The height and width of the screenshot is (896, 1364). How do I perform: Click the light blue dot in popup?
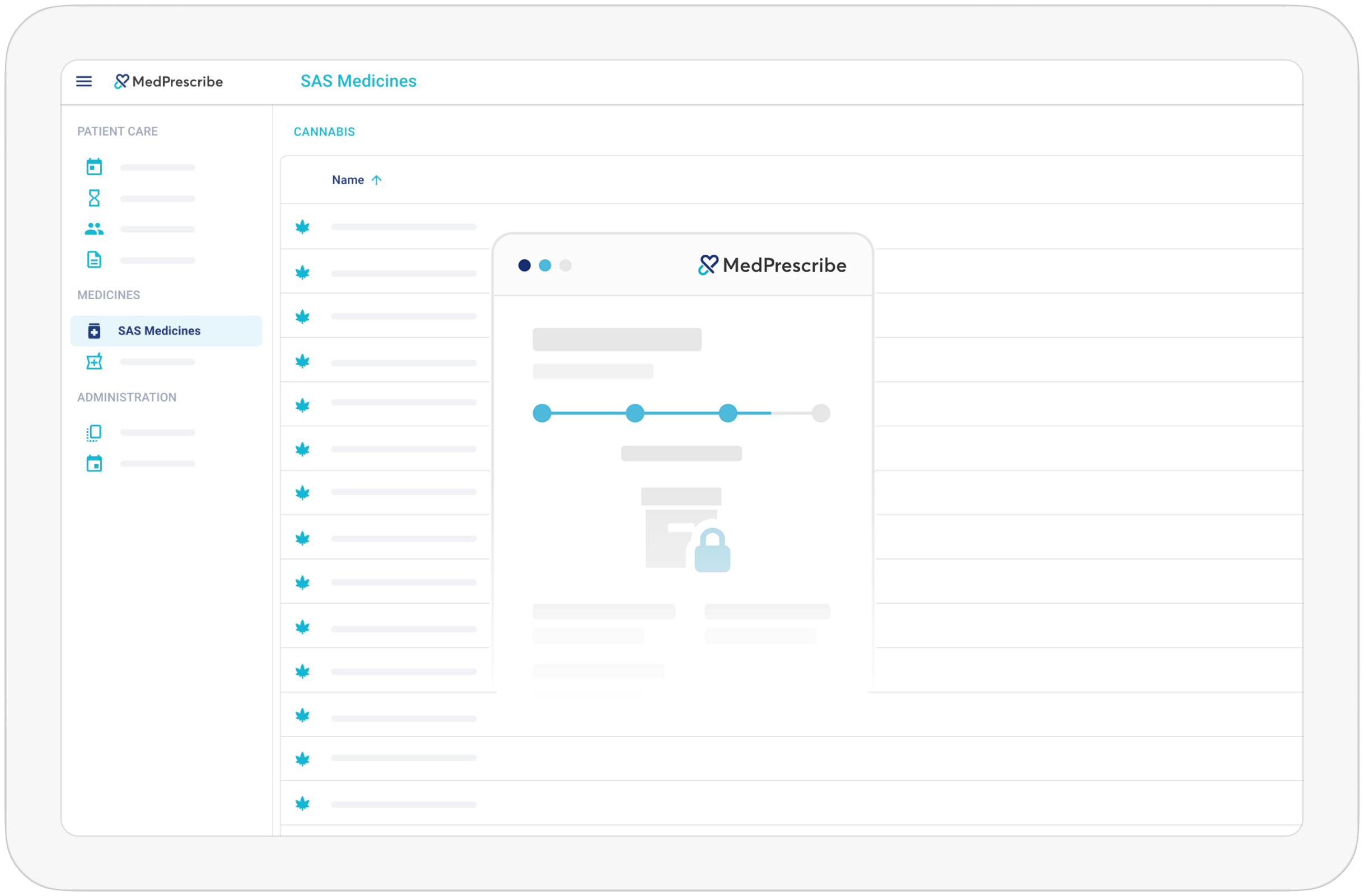[x=544, y=265]
